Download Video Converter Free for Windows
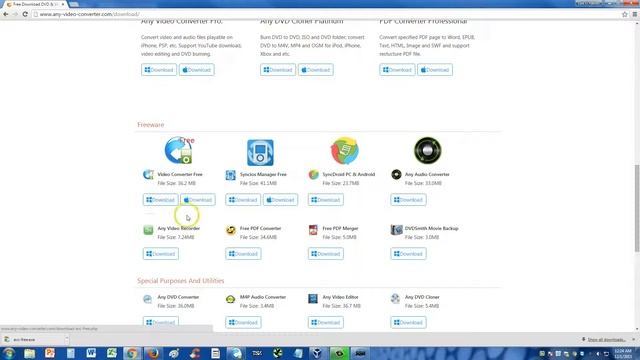 160,200
